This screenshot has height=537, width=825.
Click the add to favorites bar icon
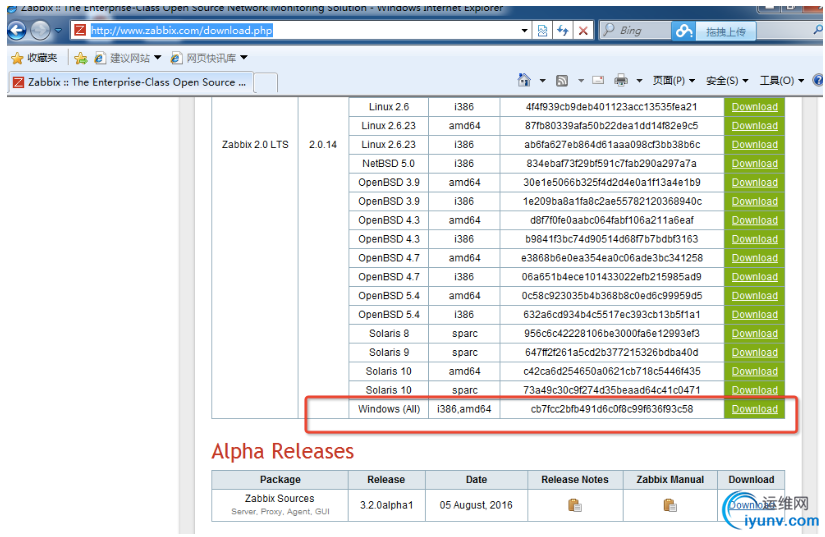(x=81, y=58)
